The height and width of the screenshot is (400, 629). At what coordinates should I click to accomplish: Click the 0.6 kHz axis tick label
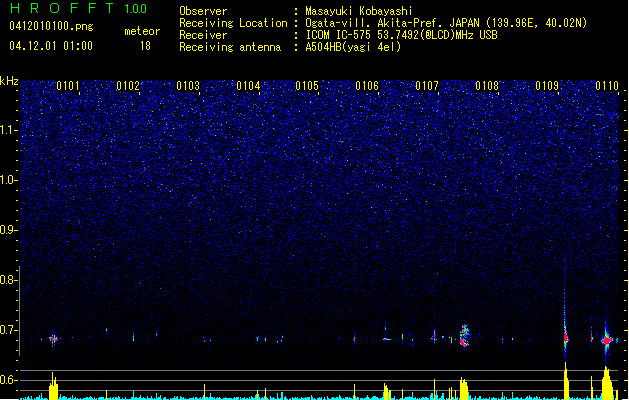coord(9,380)
